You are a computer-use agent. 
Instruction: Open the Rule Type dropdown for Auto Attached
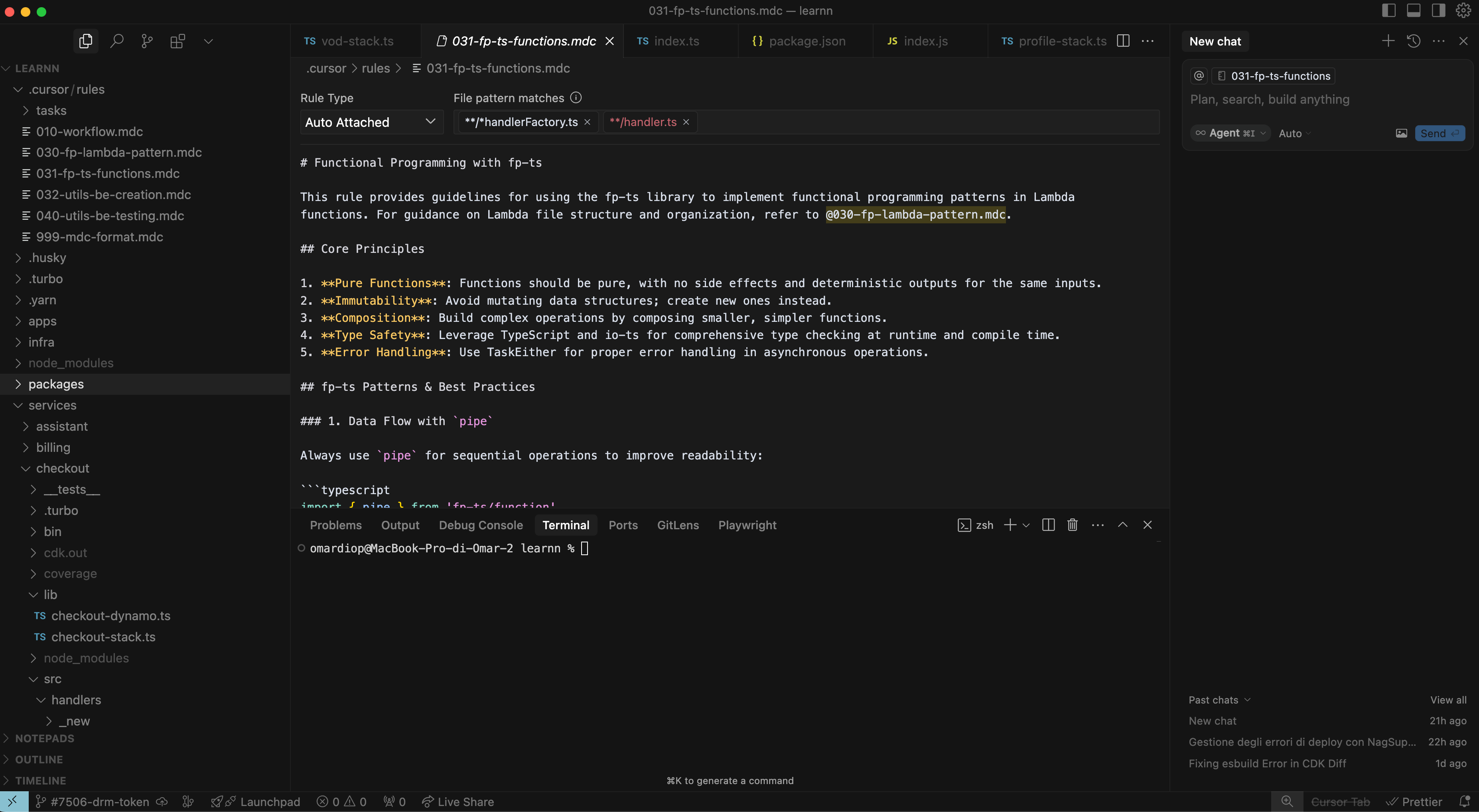370,122
